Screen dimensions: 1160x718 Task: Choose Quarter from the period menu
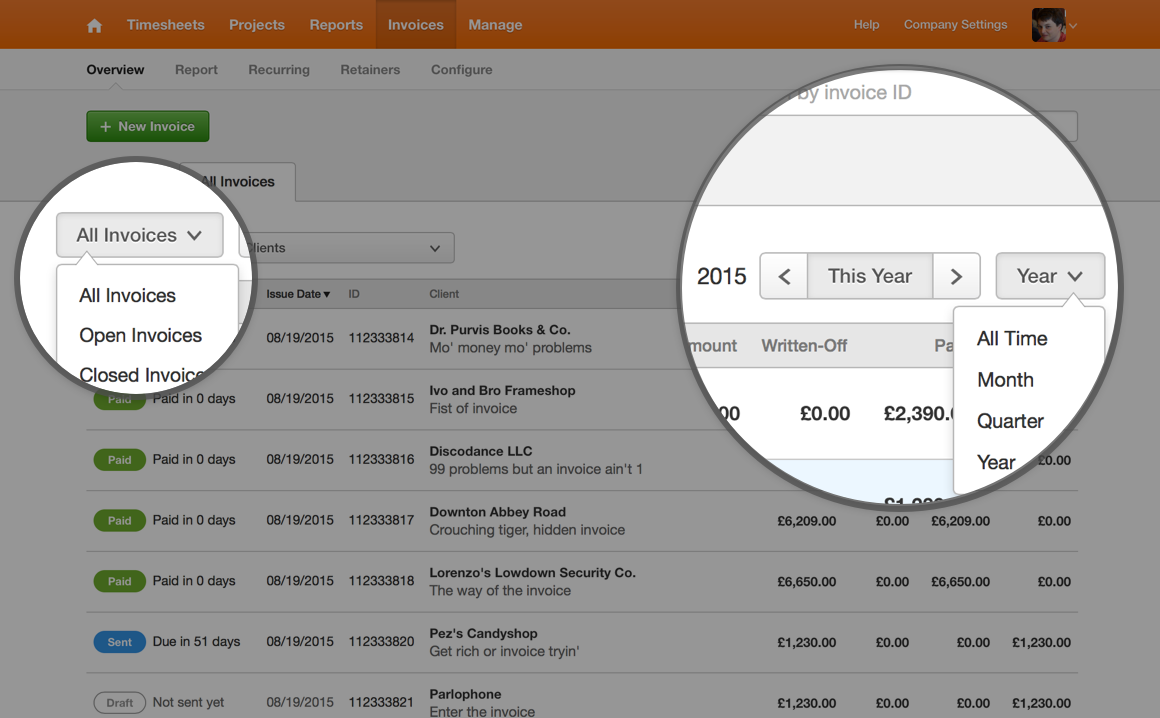point(1010,421)
